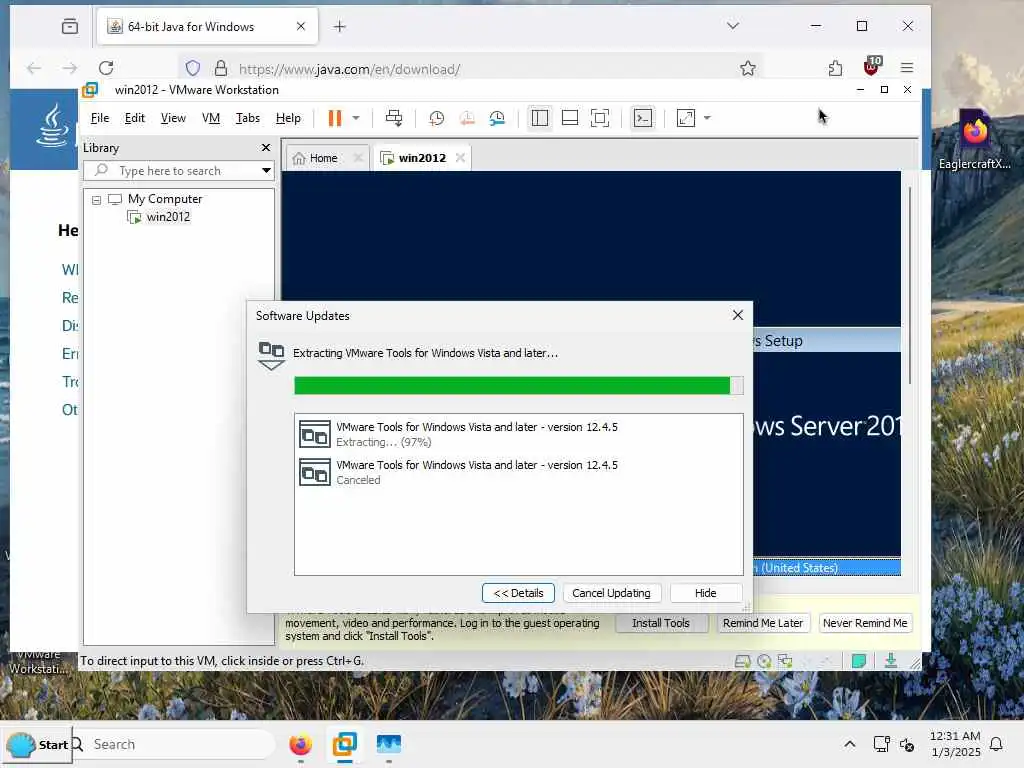
Task: Click the << Details button
Action: click(518, 593)
